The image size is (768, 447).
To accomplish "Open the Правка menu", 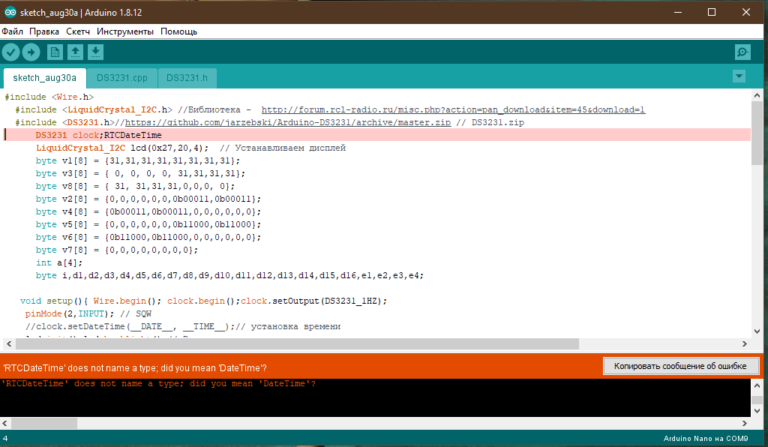I will [x=44, y=31].
